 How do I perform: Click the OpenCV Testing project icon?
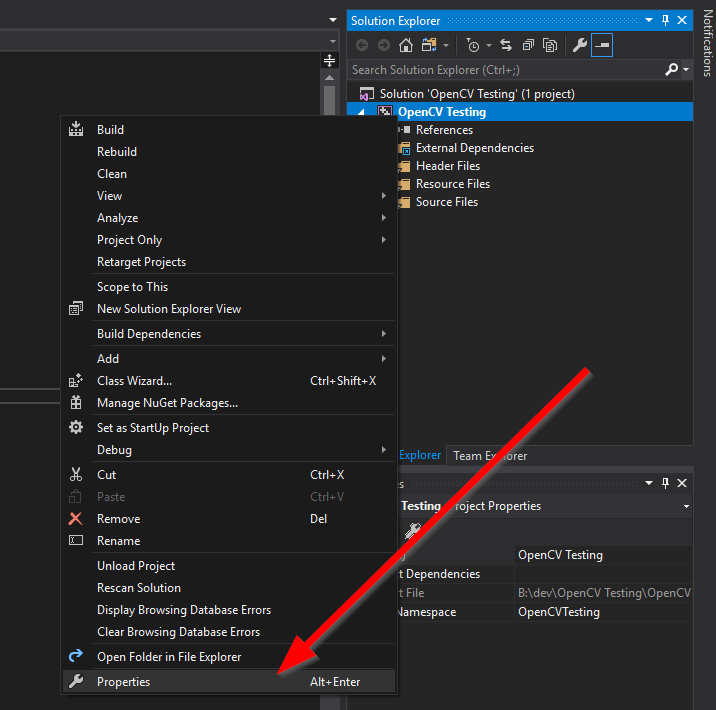click(x=384, y=112)
